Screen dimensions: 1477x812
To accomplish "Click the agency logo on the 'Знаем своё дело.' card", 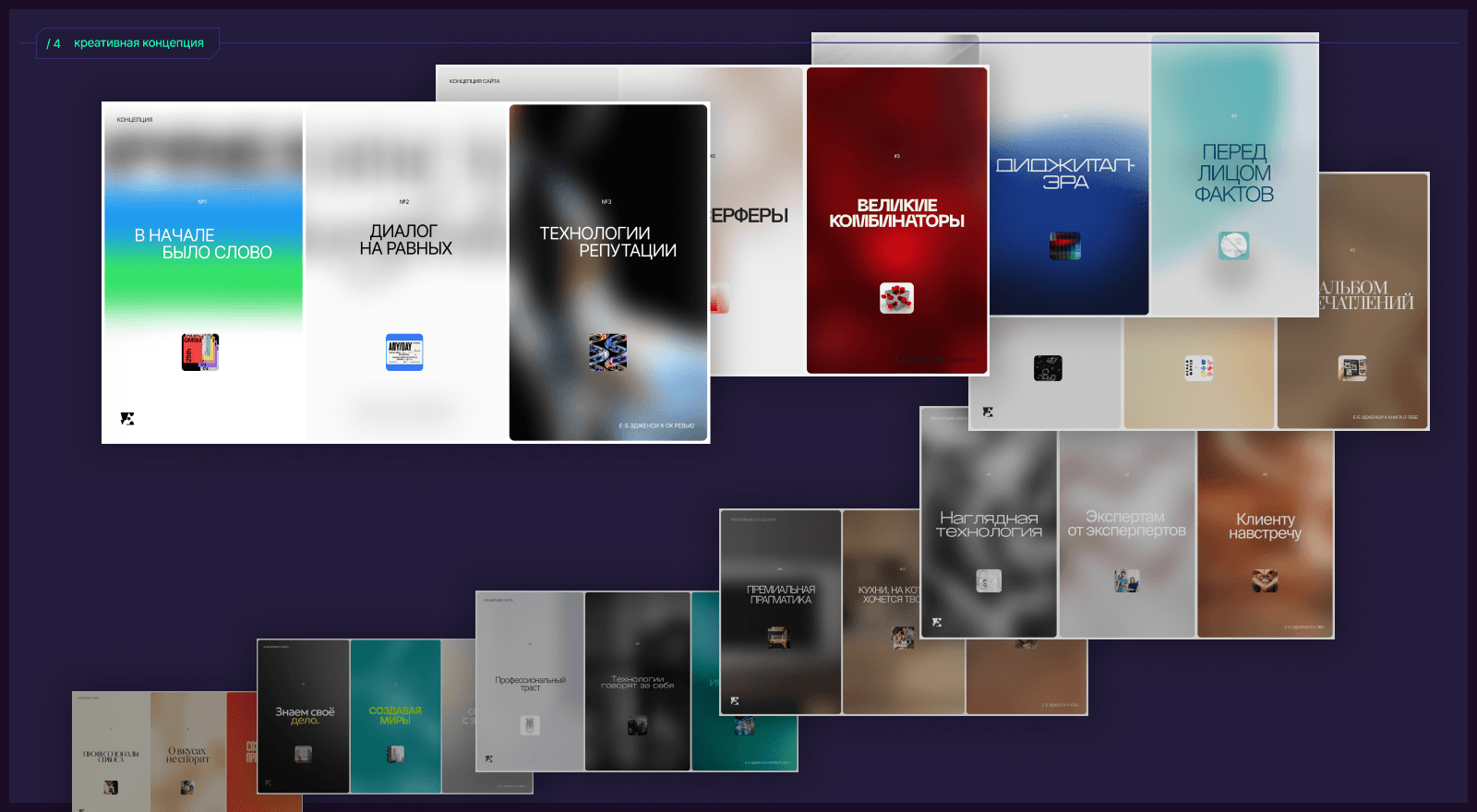I will coord(268,782).
